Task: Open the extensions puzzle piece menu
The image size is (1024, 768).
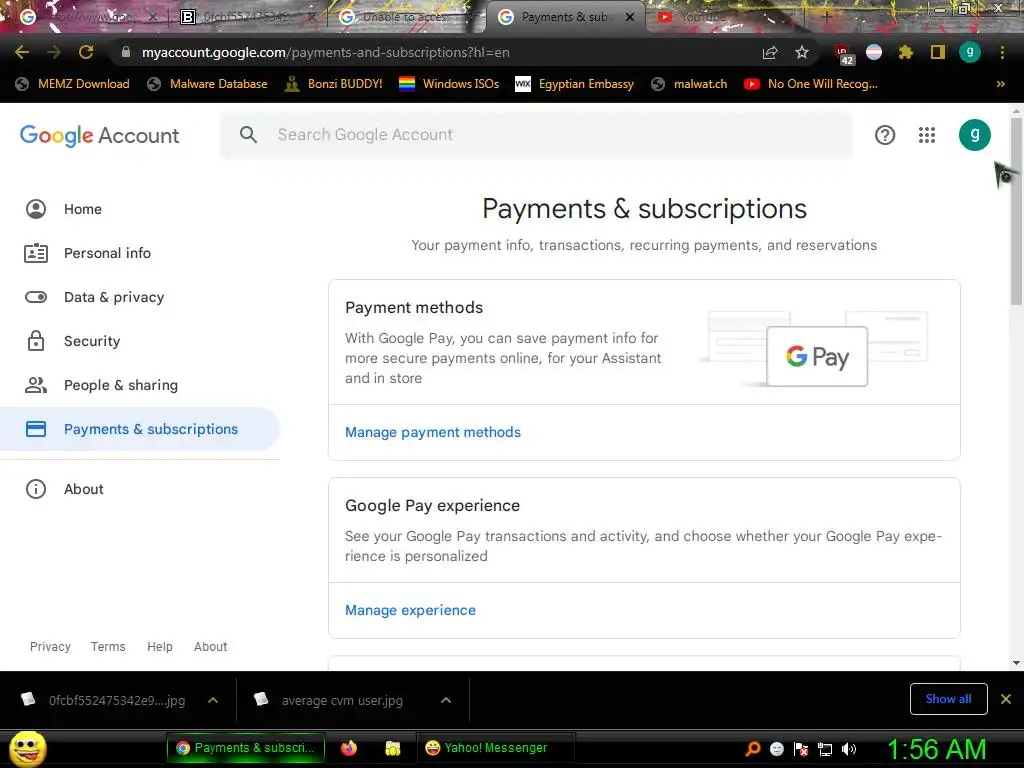Action: click(x=906, y=52)
